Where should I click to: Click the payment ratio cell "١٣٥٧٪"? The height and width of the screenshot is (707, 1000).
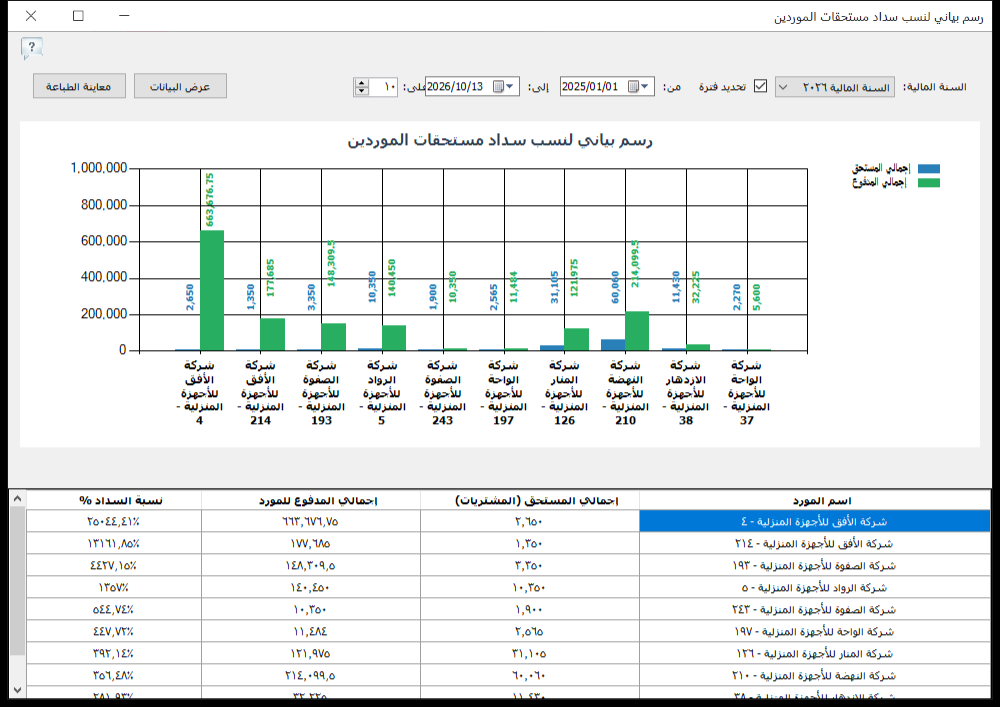point(114,588)
